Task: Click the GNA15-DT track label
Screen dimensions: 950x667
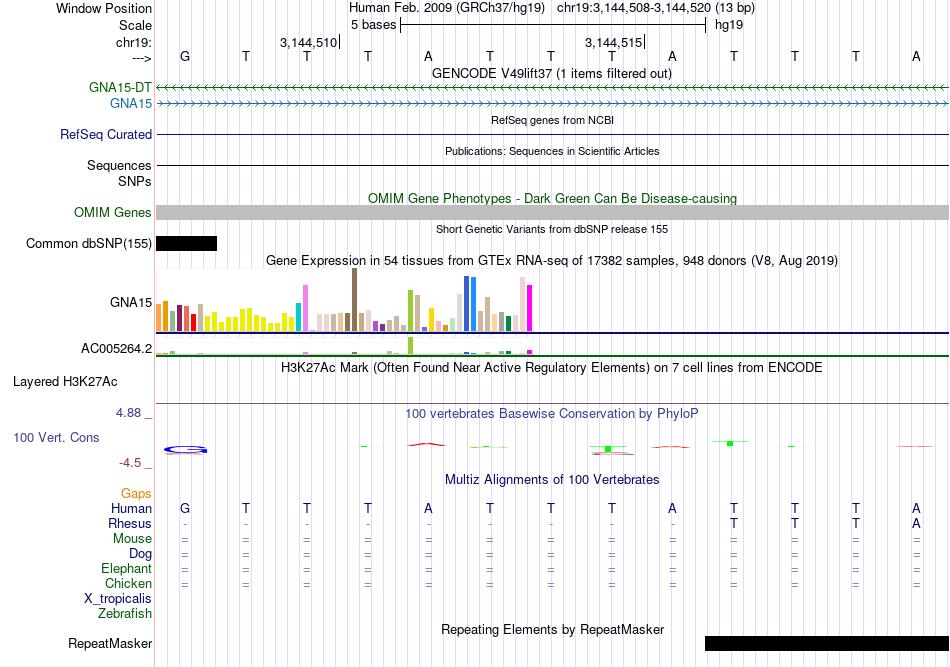Action: [x=120, y=87]
